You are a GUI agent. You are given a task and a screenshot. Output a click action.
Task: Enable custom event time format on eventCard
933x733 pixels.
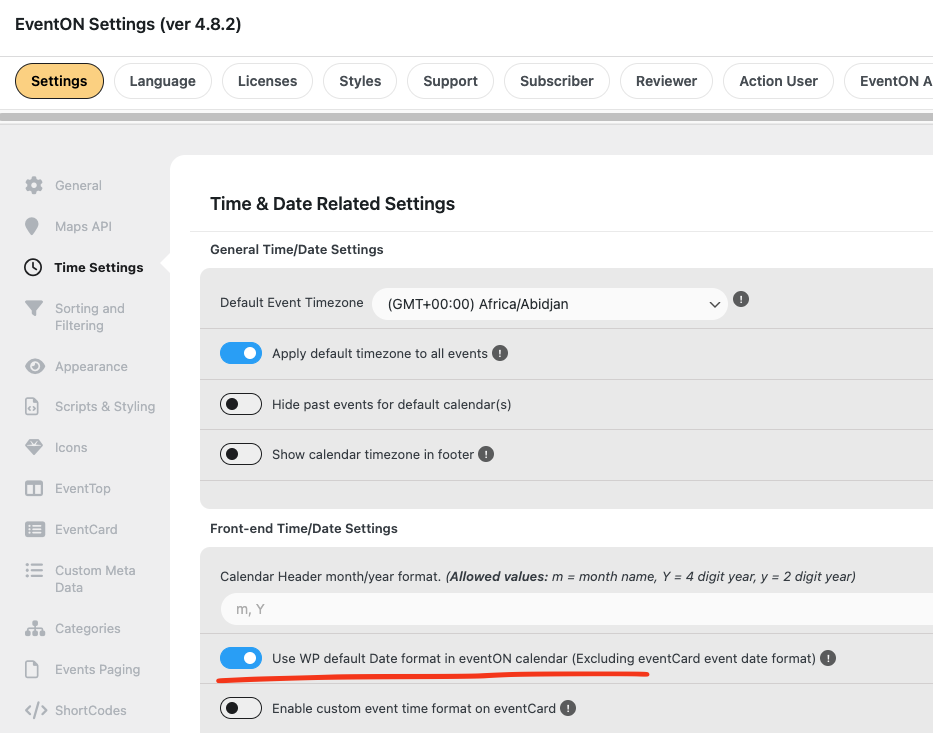[241, 708]
